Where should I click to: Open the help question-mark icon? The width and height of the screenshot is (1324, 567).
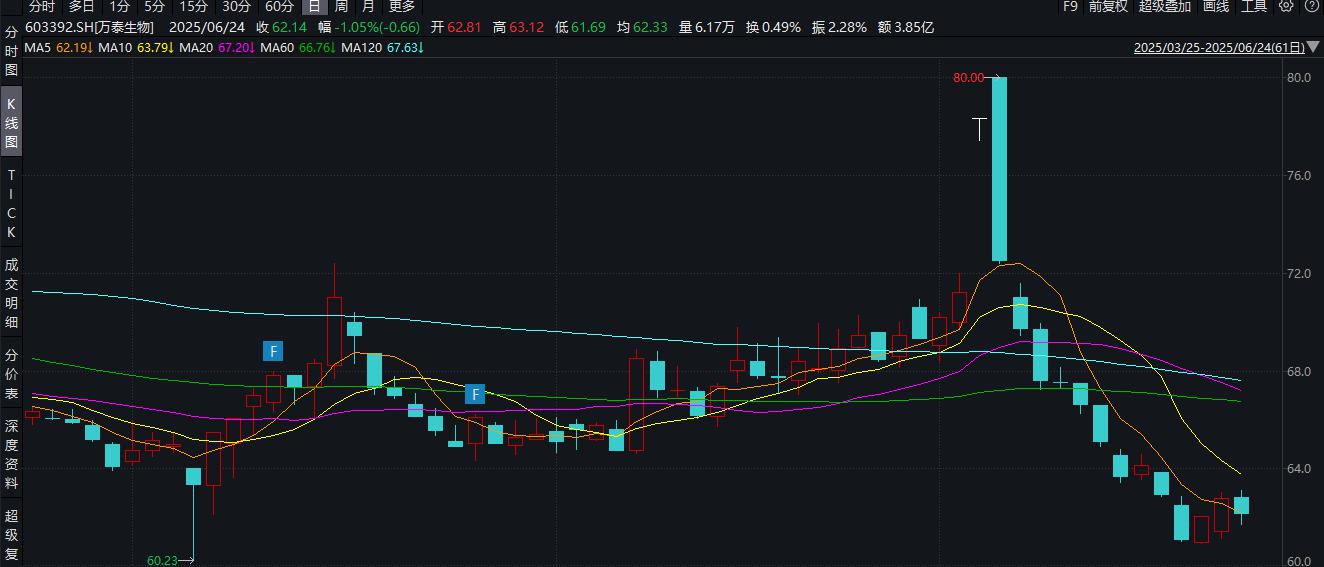(1311, 6)
